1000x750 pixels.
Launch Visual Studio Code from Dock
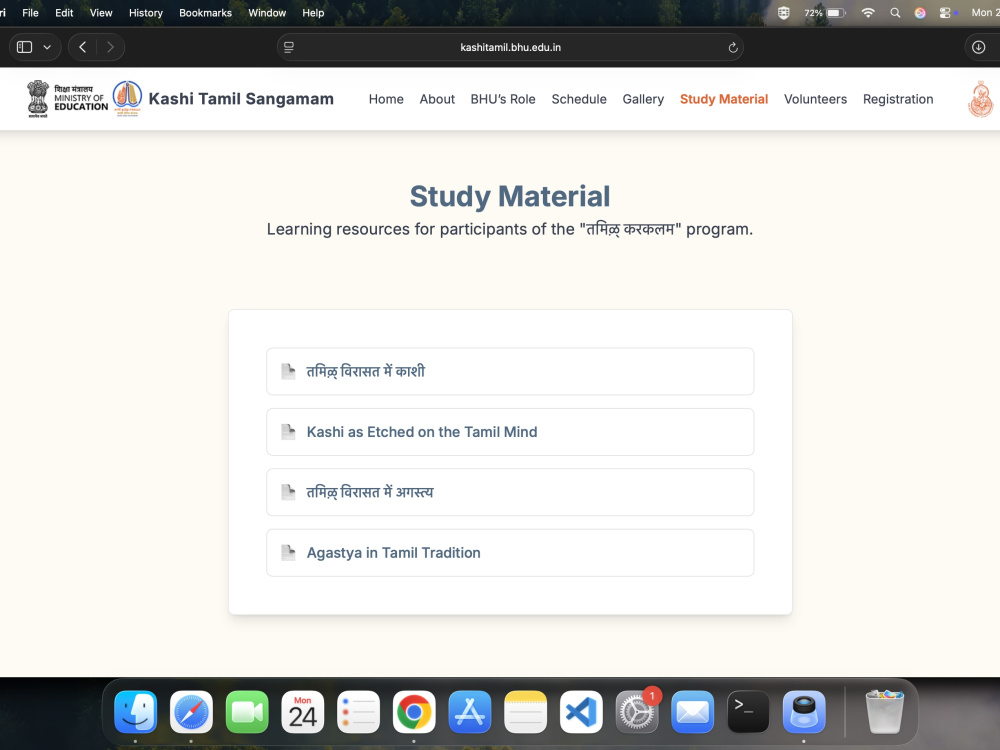click(581, 712)
